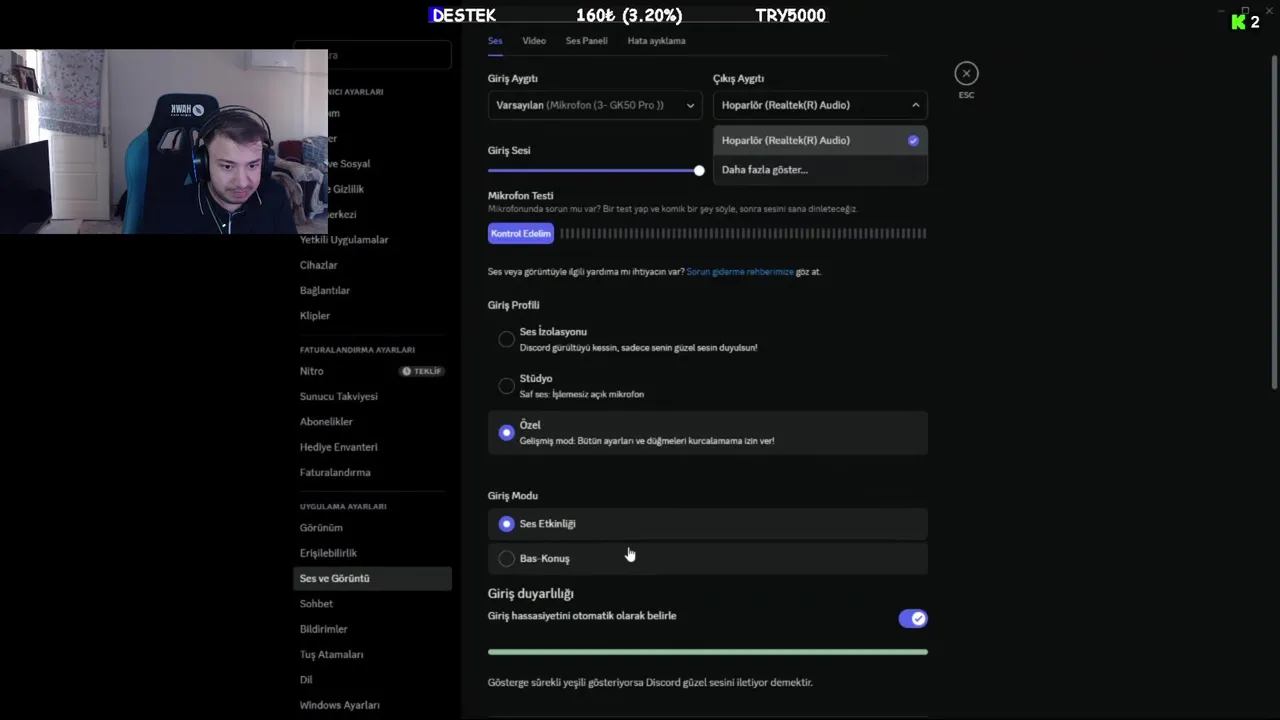
Task: Click the microphone test level meter
Action: point(743,233)
